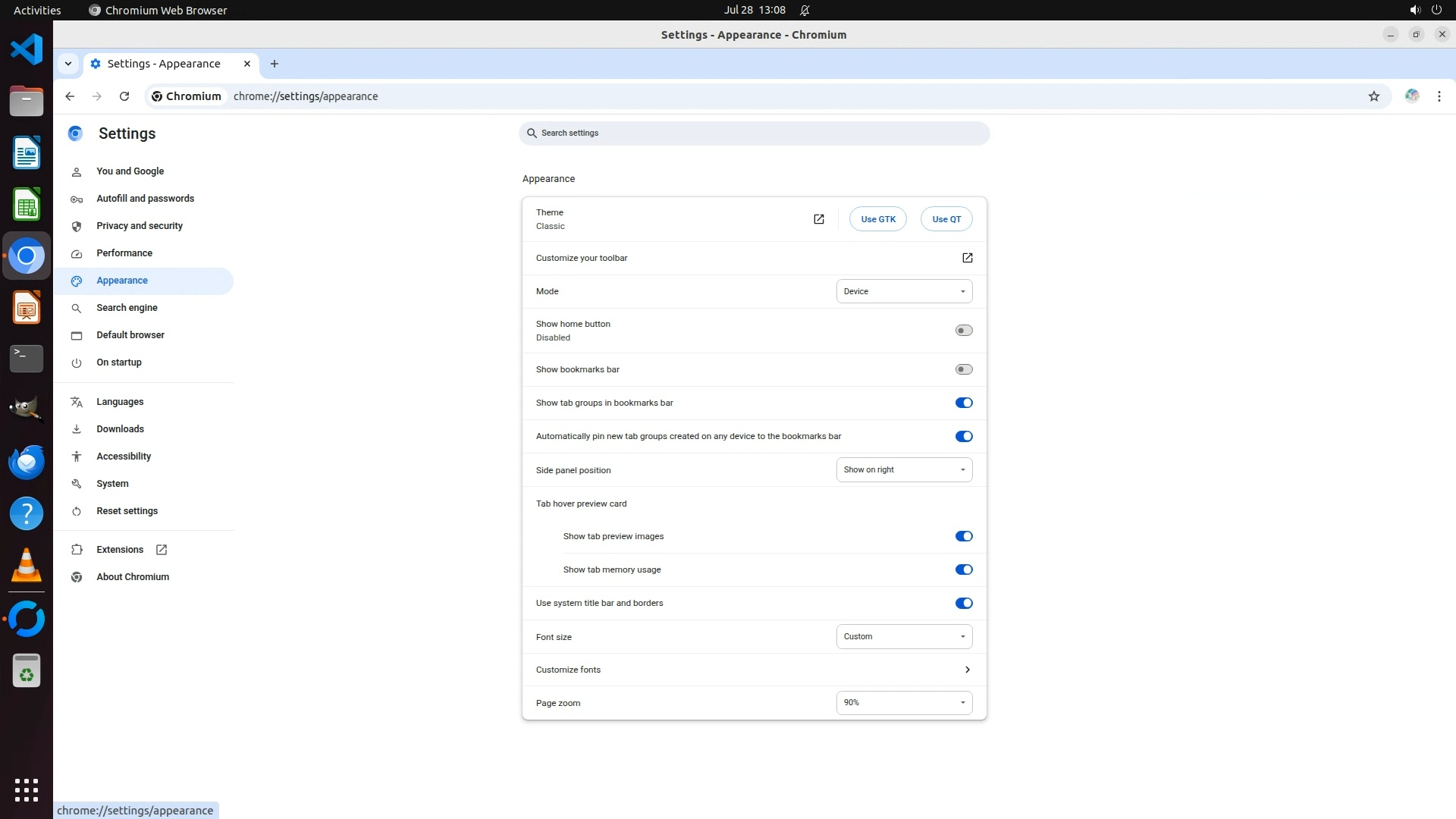Open the Mode dropdown
Image resolution: width=1456 pixels, height=819 pixels.
903,291
